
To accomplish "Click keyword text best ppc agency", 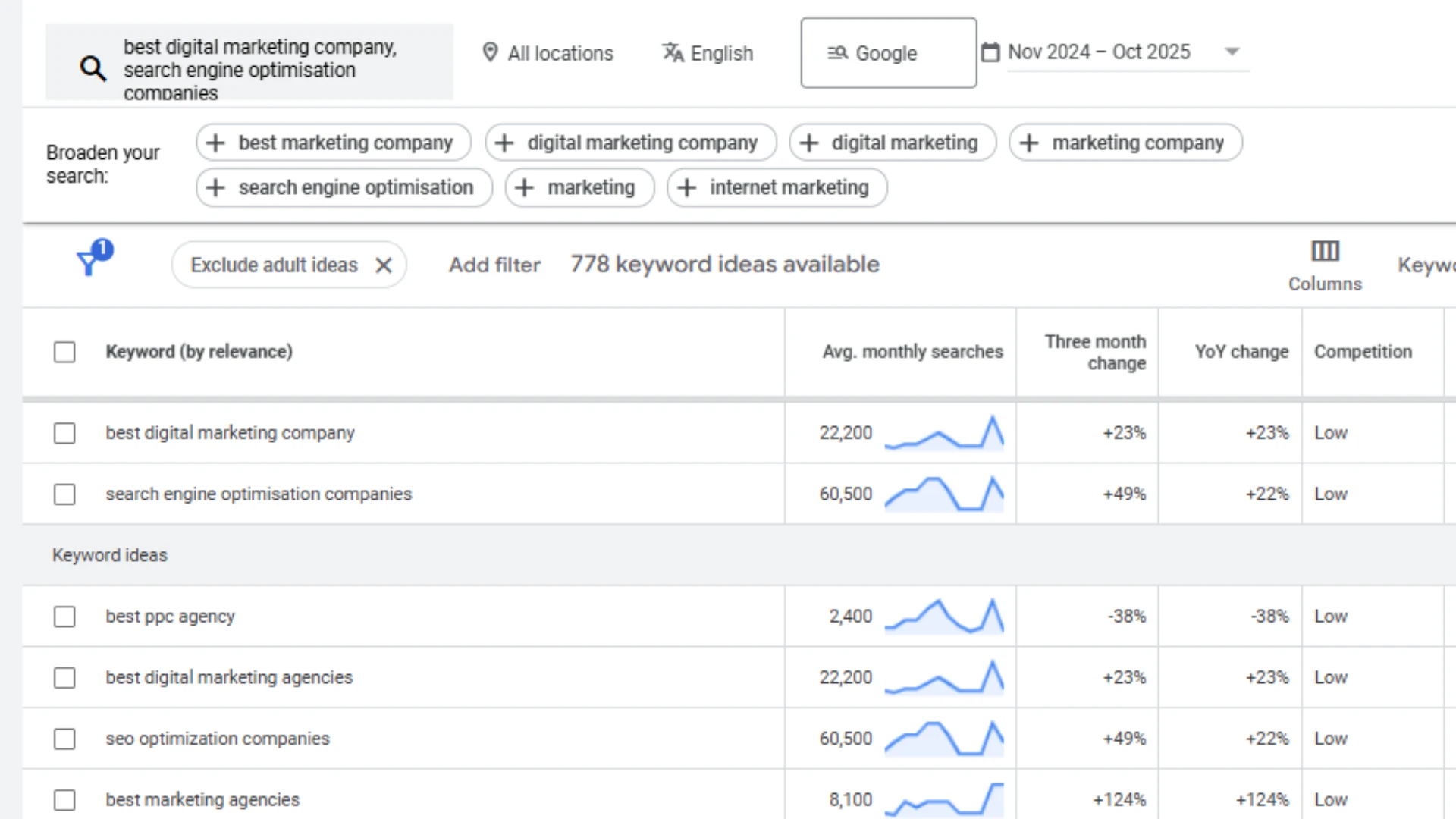I will 170,617.
